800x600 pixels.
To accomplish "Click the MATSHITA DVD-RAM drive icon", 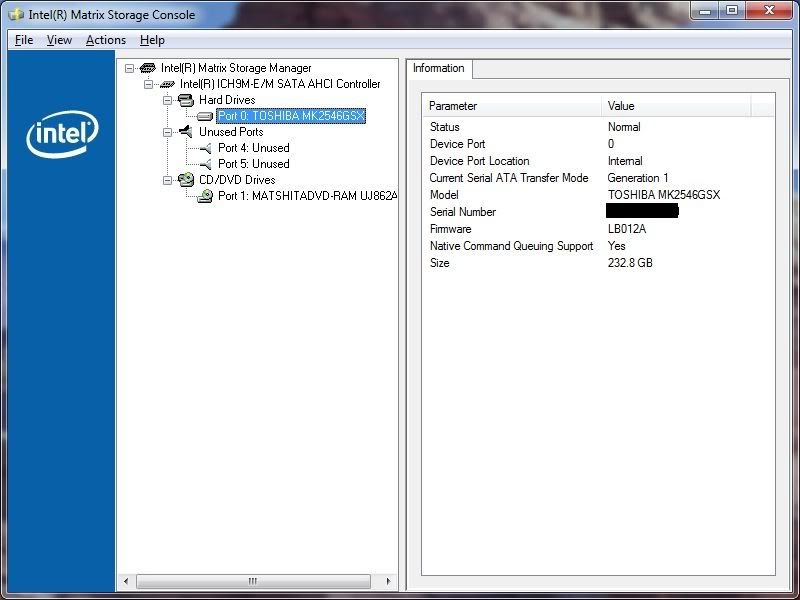I will click(205, 196).
